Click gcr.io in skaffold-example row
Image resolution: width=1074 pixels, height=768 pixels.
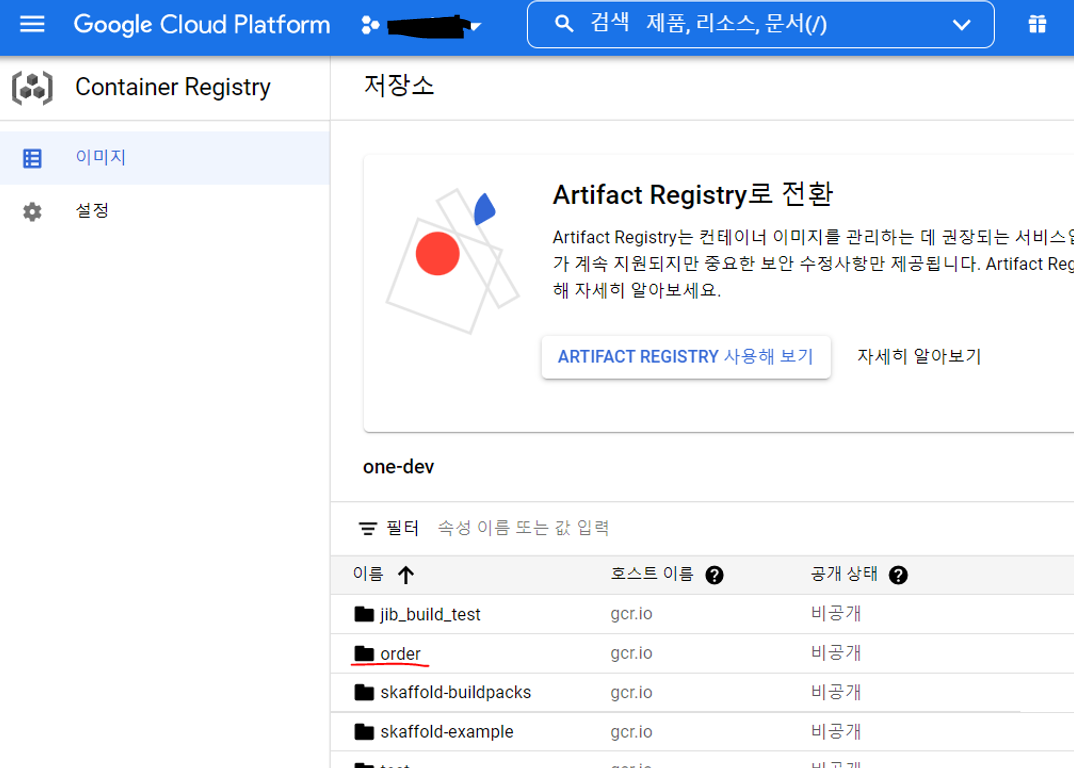[x=631, y=732]
